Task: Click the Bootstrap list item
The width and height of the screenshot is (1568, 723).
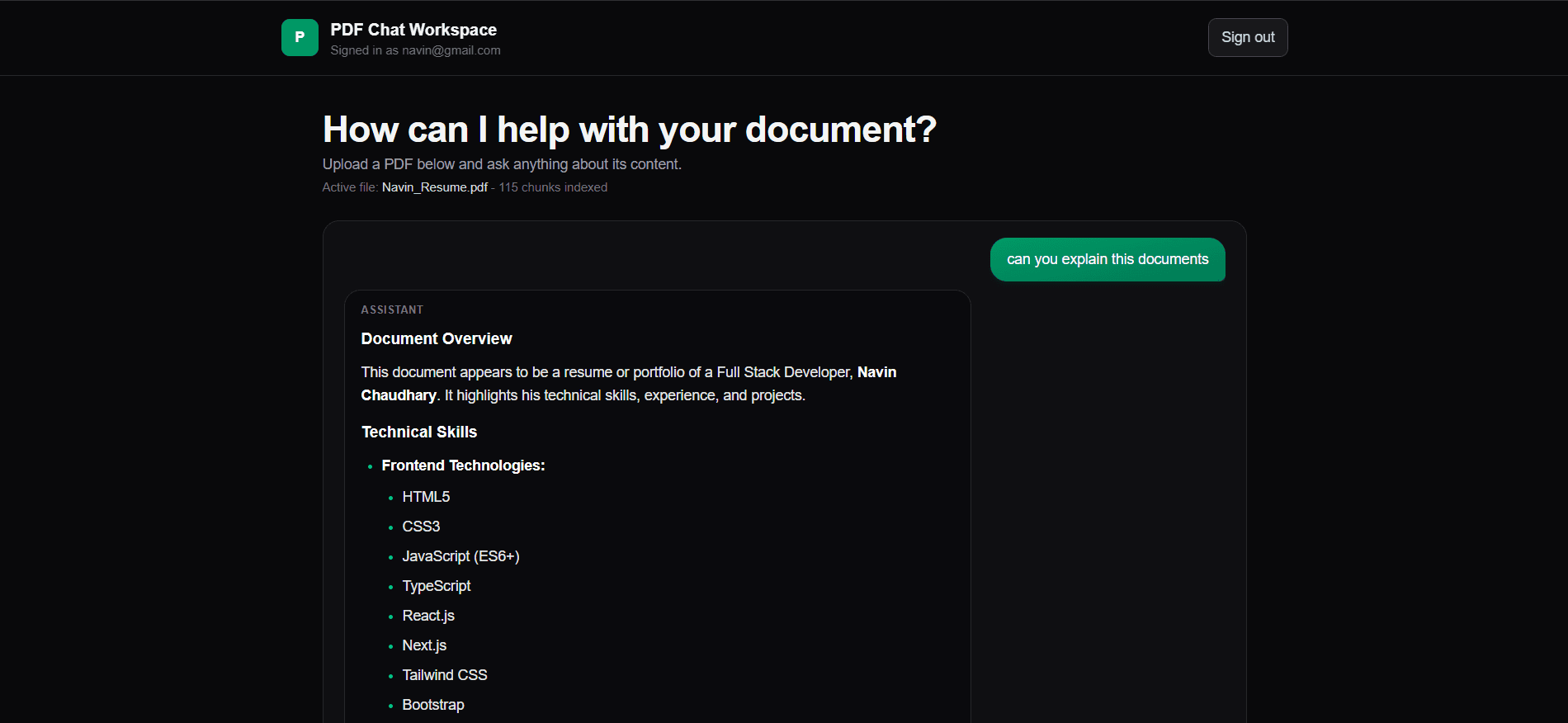Action: (x=433, y=705)
